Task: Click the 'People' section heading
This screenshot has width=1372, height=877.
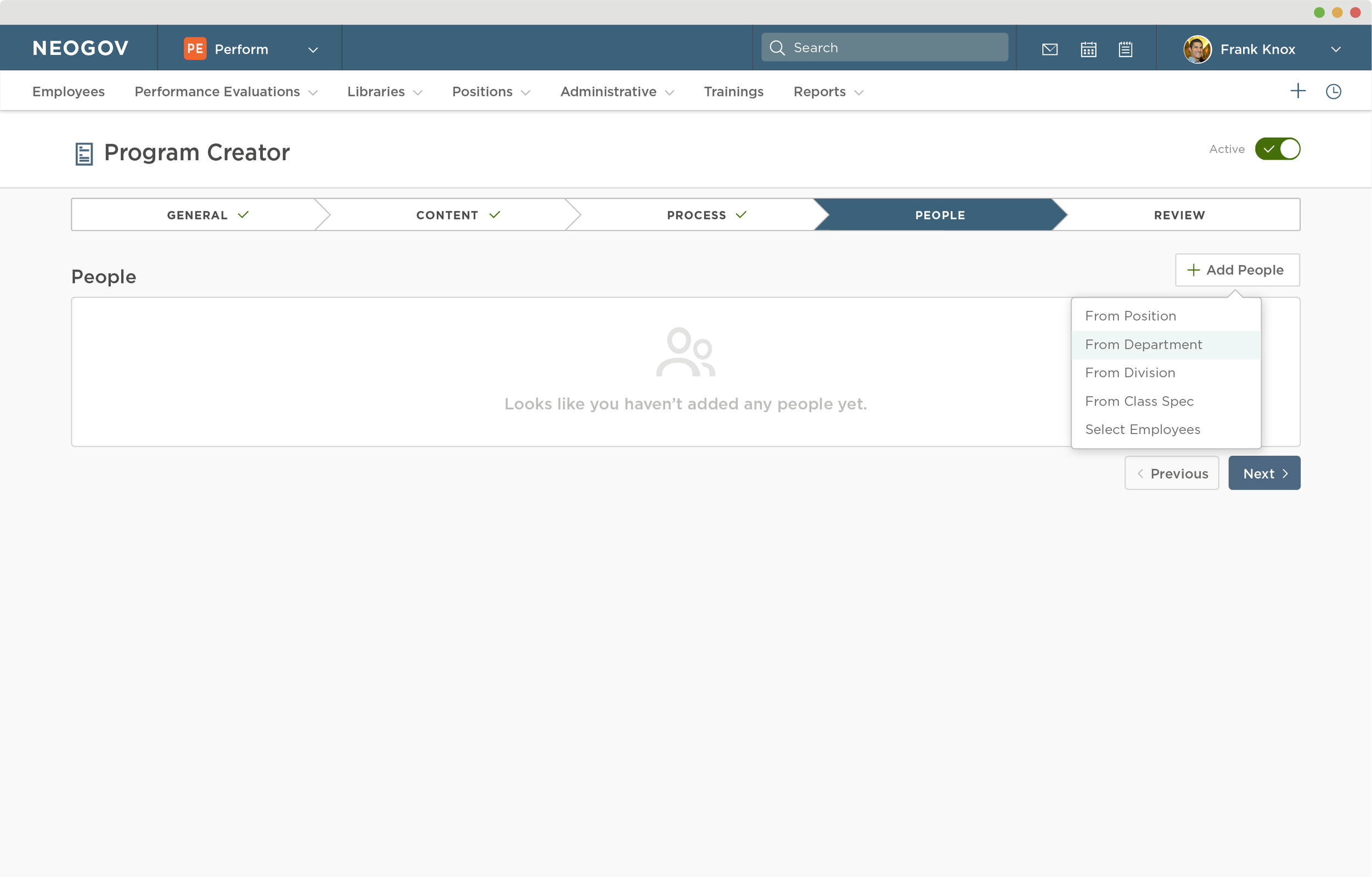Action: [104, 277]
